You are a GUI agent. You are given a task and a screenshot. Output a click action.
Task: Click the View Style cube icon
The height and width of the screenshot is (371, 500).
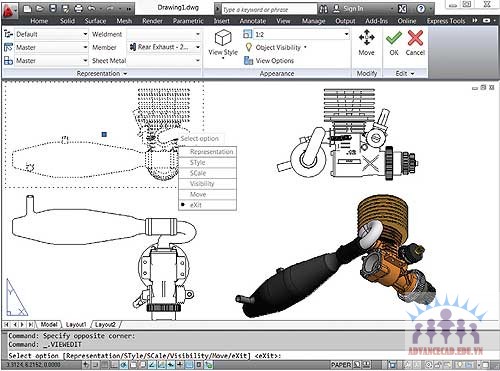pyautogui.click(x=223, y=38)
